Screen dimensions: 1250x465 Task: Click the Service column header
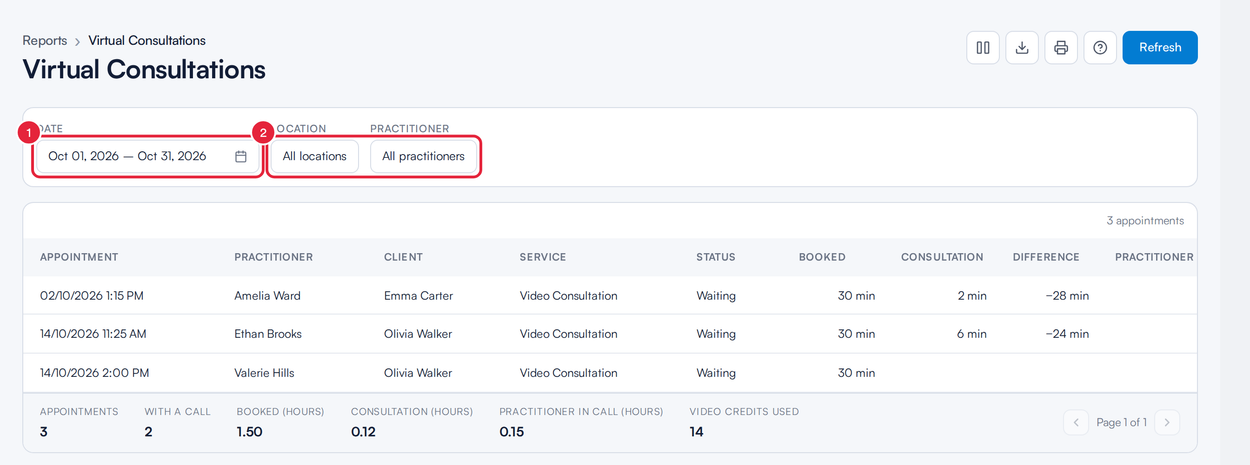coord(543,257)
